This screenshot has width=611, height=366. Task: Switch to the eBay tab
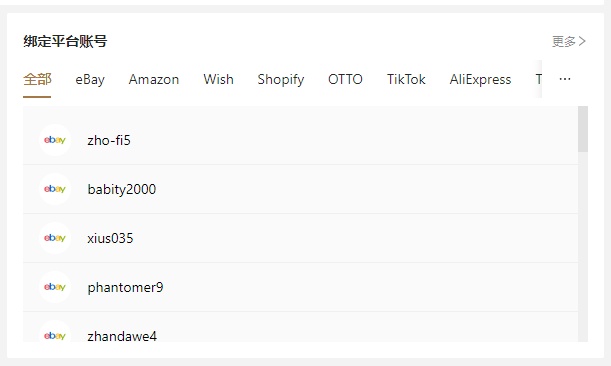point(90,79)
